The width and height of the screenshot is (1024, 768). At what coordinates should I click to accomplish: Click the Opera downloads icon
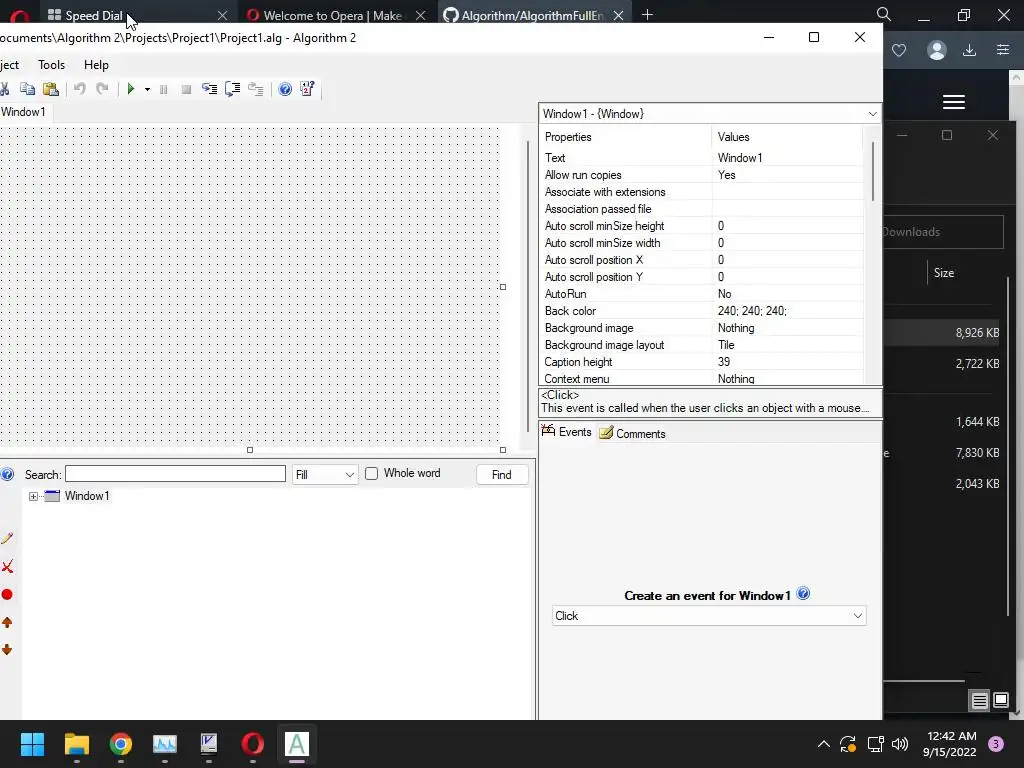point(970,50)
